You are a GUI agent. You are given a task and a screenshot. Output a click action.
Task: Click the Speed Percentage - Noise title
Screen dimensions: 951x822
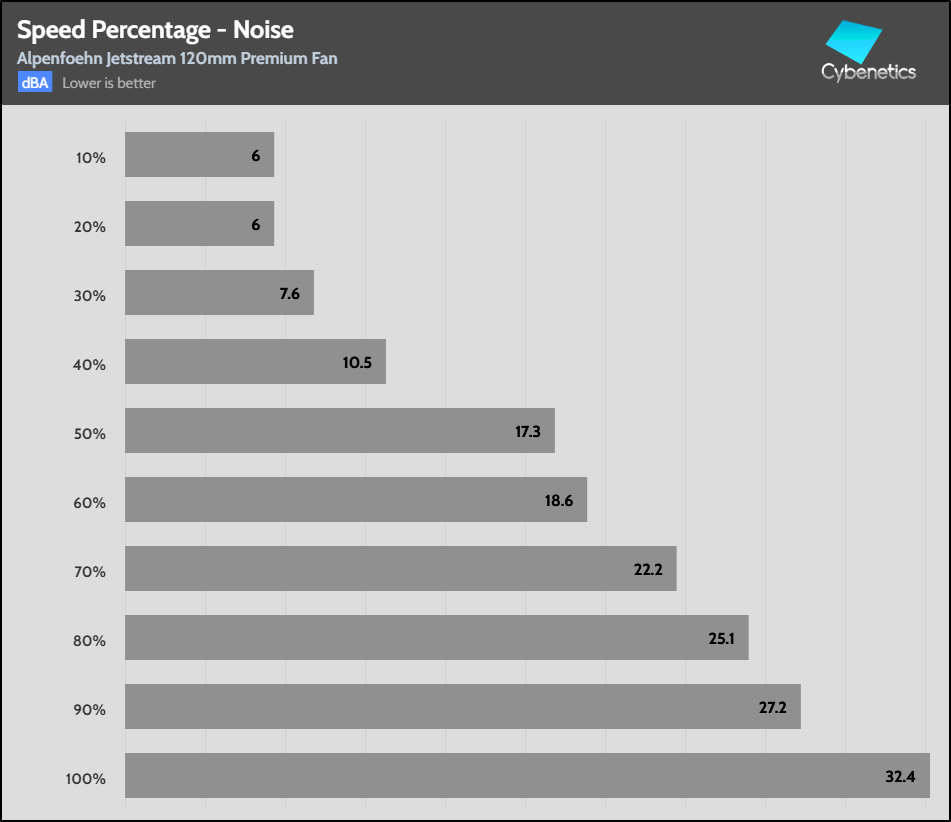[155, 31]
